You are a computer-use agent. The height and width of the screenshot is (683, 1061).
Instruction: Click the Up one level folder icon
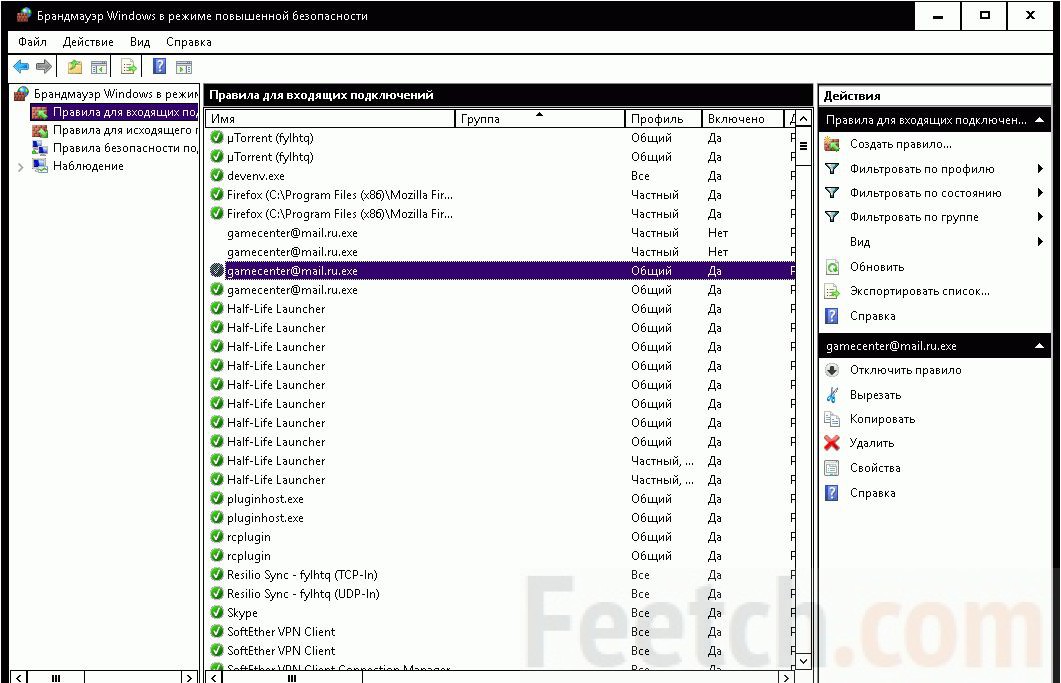(x=74, y=67)
